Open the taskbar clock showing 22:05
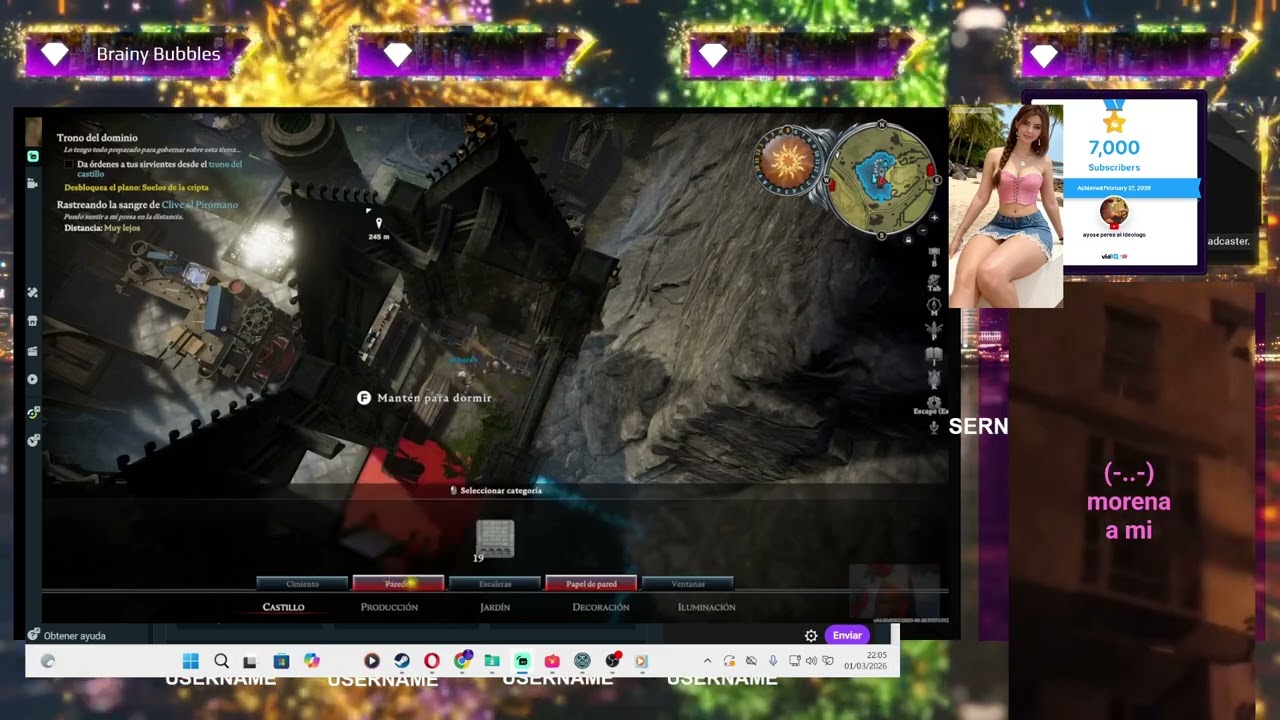The width and height of the screenshot is (1280, 720). [x=864, y=660]
